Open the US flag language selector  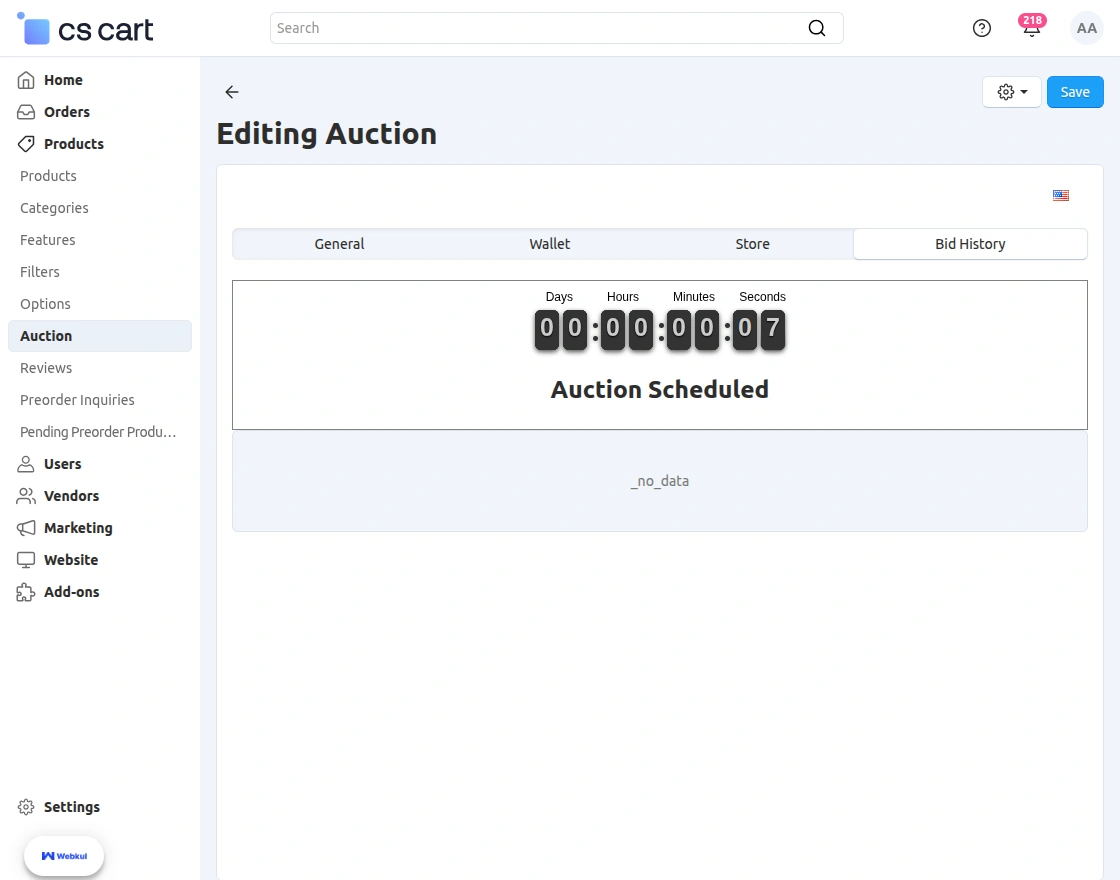point(1061,195)
